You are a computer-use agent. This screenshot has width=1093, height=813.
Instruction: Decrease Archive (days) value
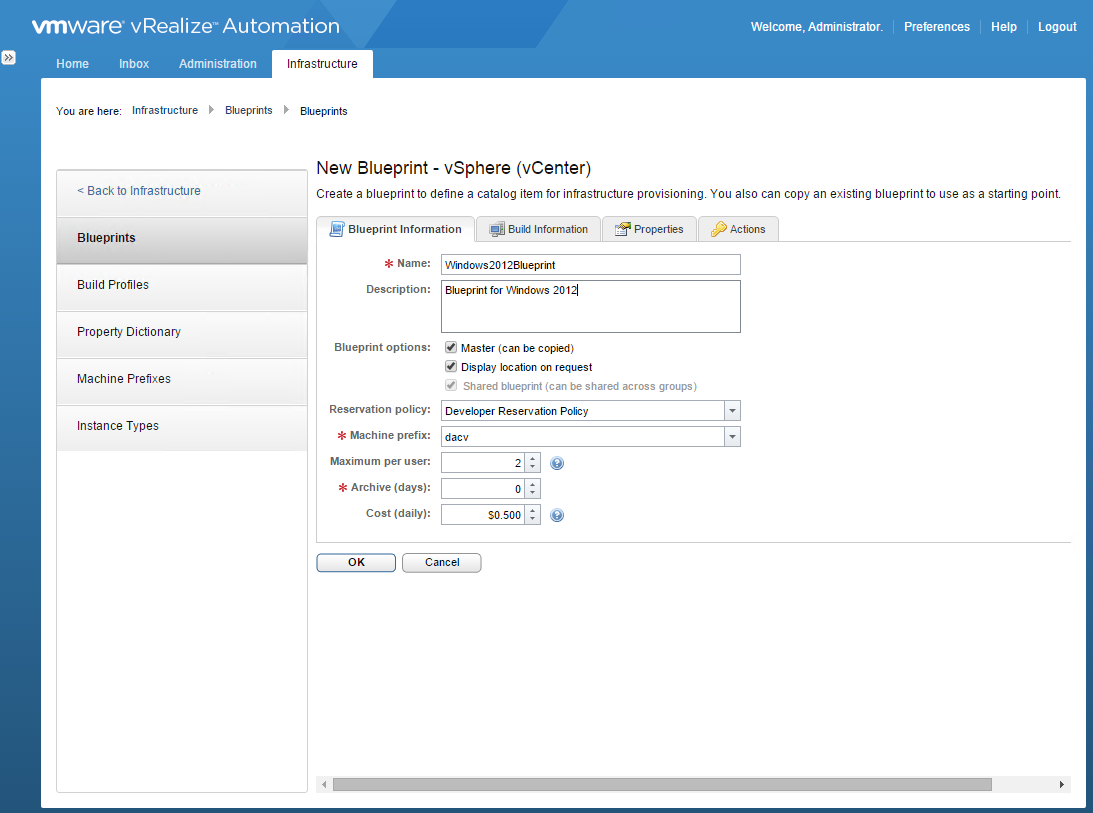(x=533, y=493)
